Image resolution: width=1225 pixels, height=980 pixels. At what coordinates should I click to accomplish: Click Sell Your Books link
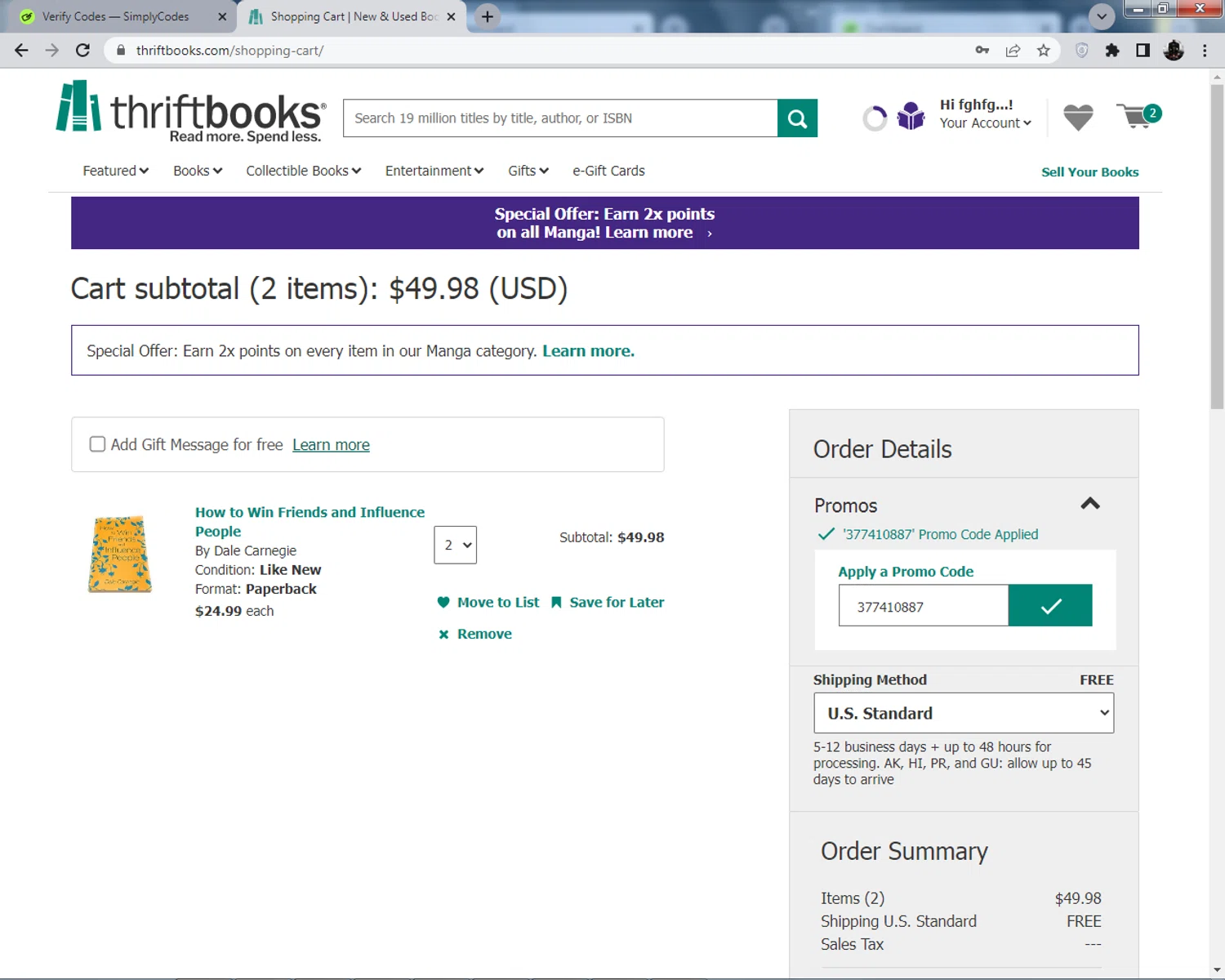point(1089,171)
